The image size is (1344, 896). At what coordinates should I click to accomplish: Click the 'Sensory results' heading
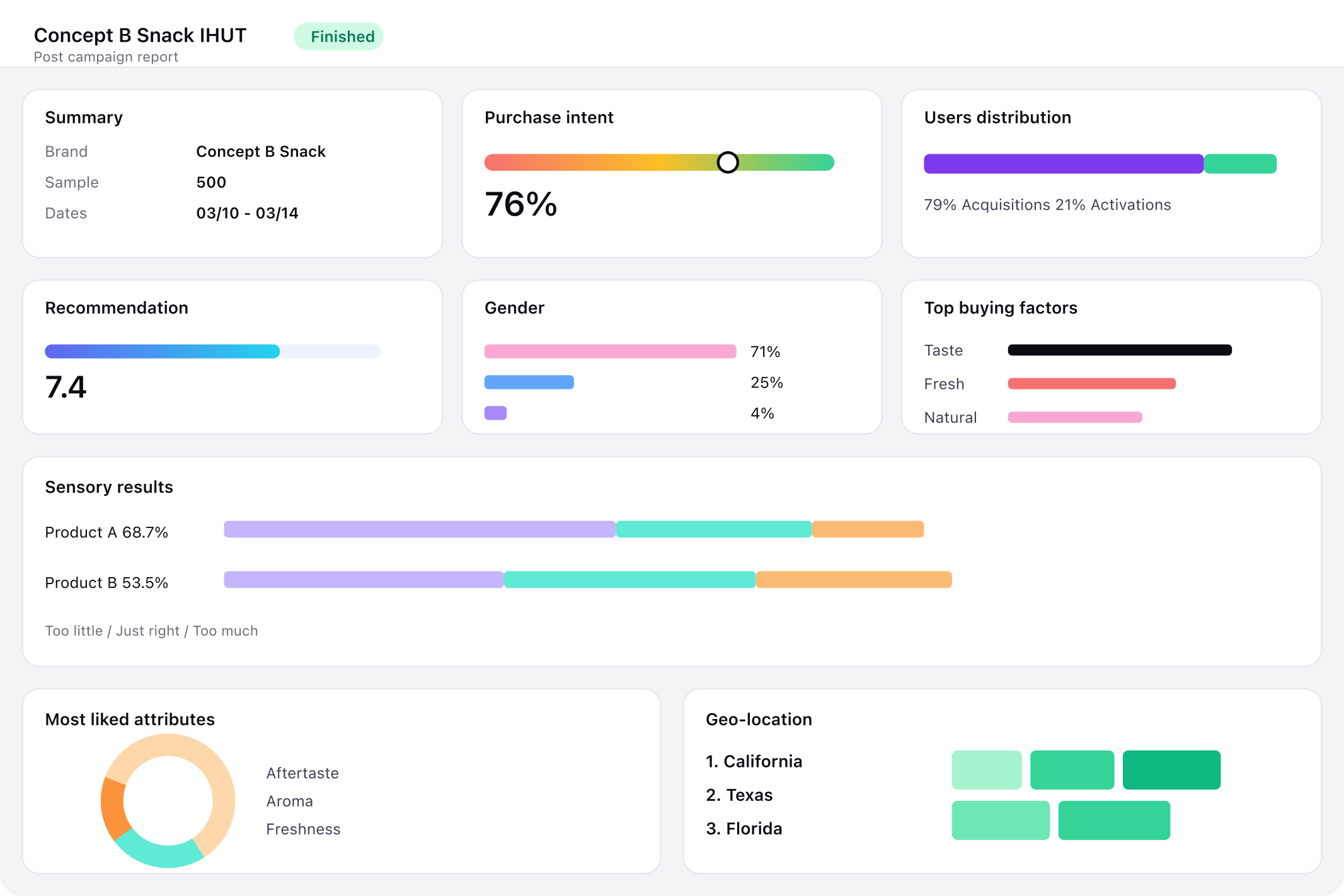tap(109, 487)
